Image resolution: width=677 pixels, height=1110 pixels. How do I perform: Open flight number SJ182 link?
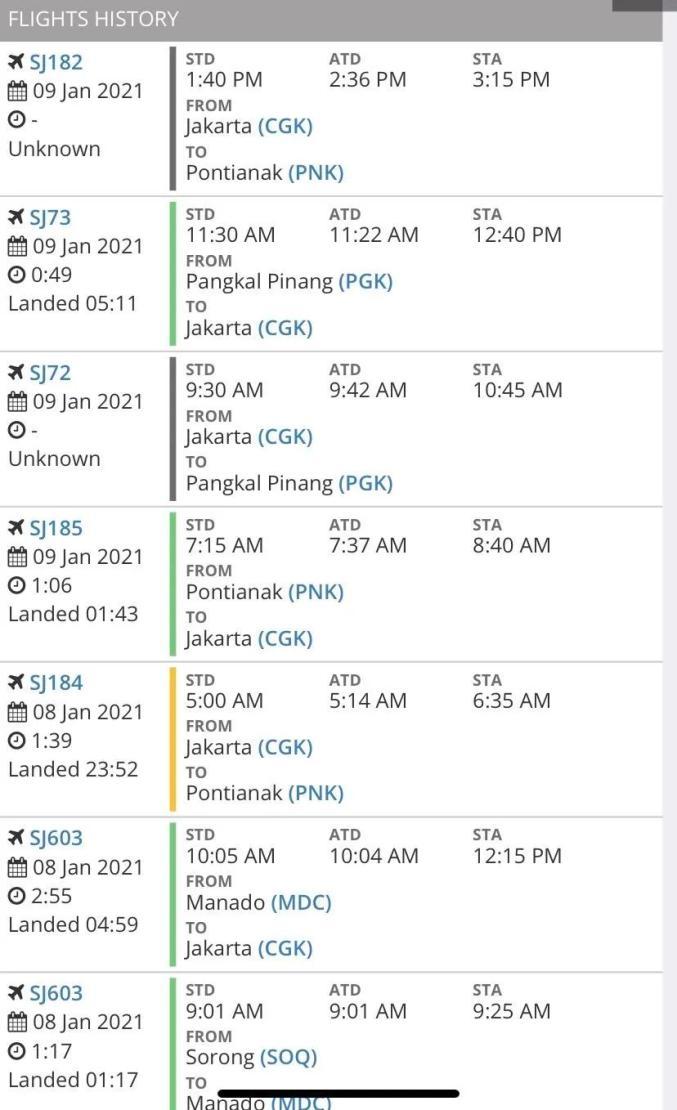56,62
